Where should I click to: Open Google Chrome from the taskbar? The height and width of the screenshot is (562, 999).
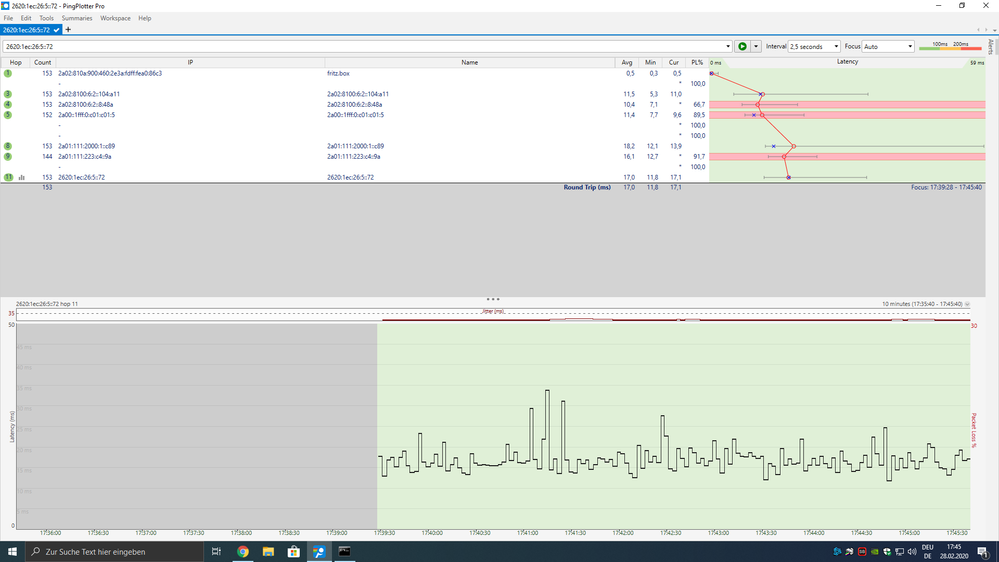tap(243, 552)
